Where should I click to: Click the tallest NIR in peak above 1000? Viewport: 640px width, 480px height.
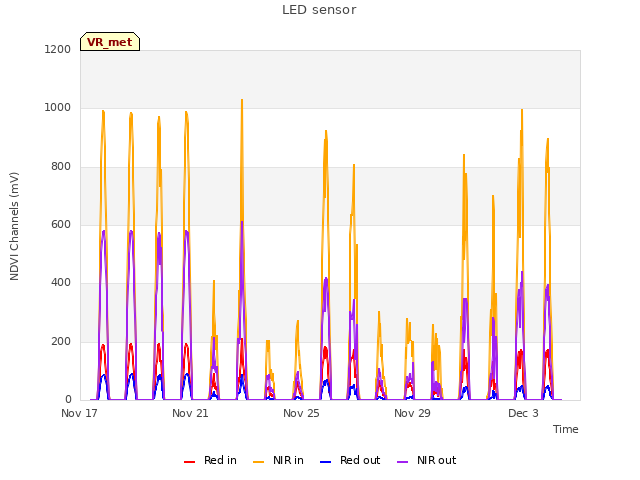click(242, 100)
